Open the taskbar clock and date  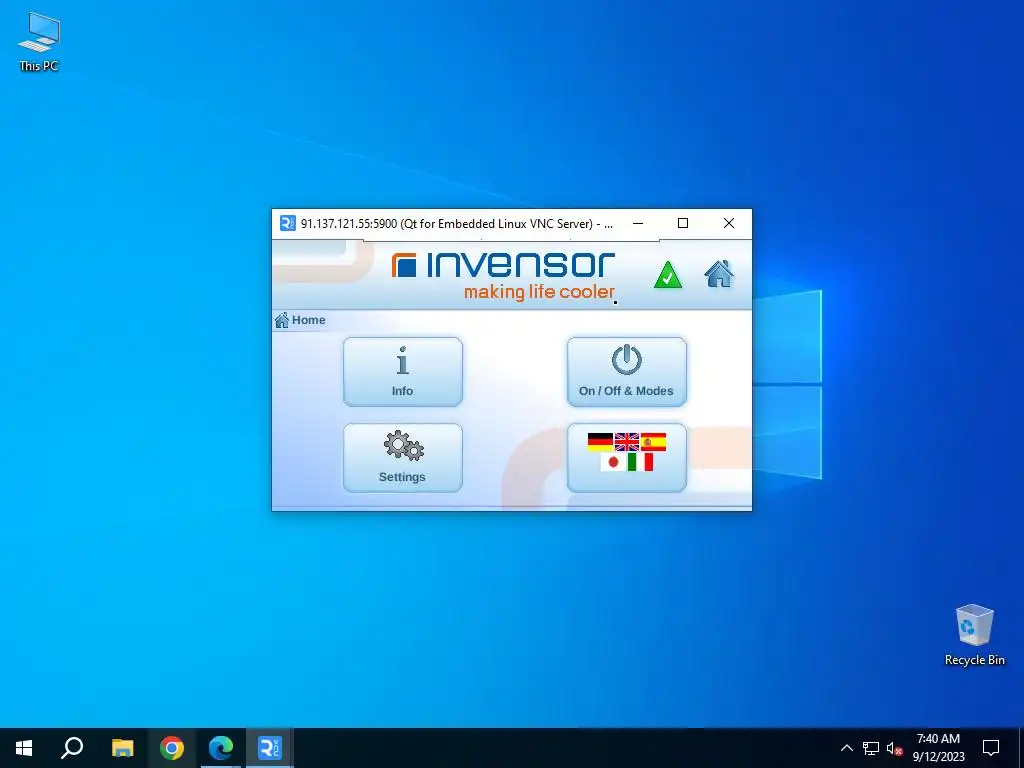pos(938,748)
